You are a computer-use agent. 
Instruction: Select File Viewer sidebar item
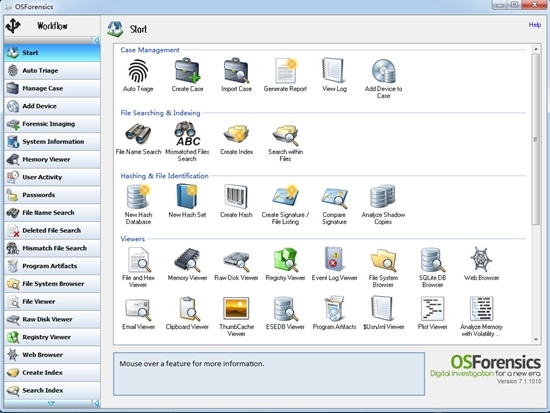52,301
